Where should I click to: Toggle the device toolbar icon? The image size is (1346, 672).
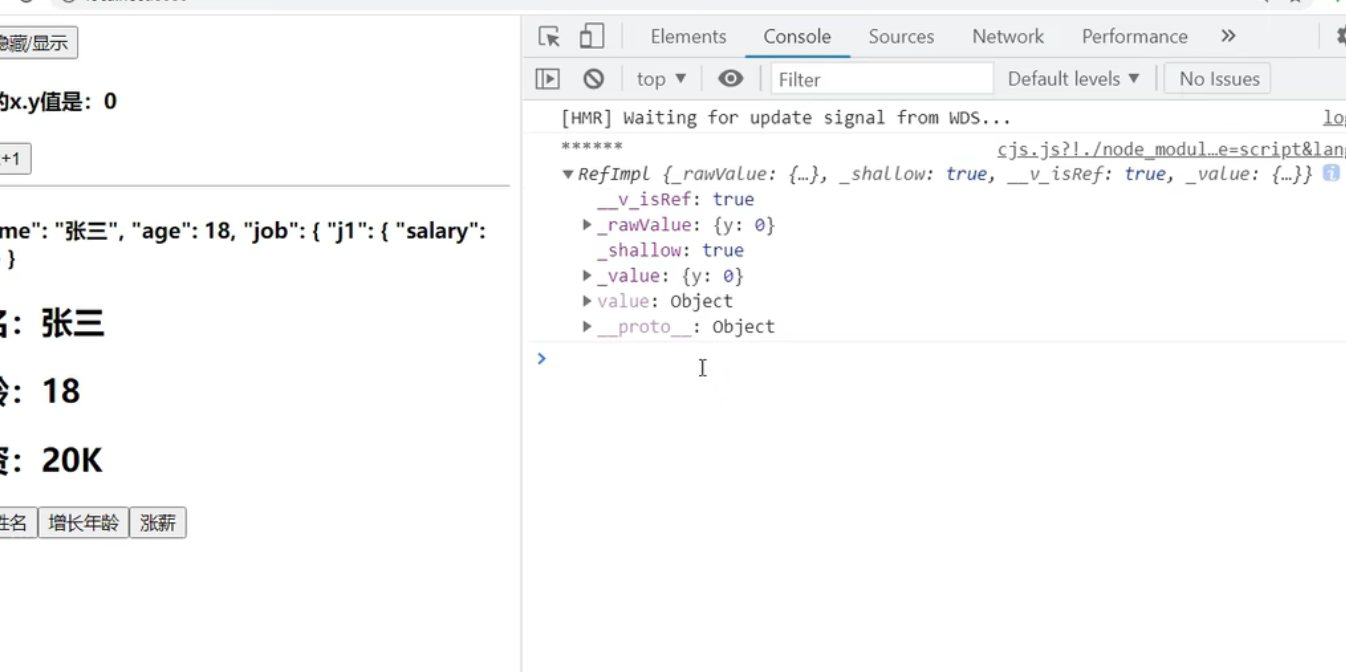pos(592,37)
